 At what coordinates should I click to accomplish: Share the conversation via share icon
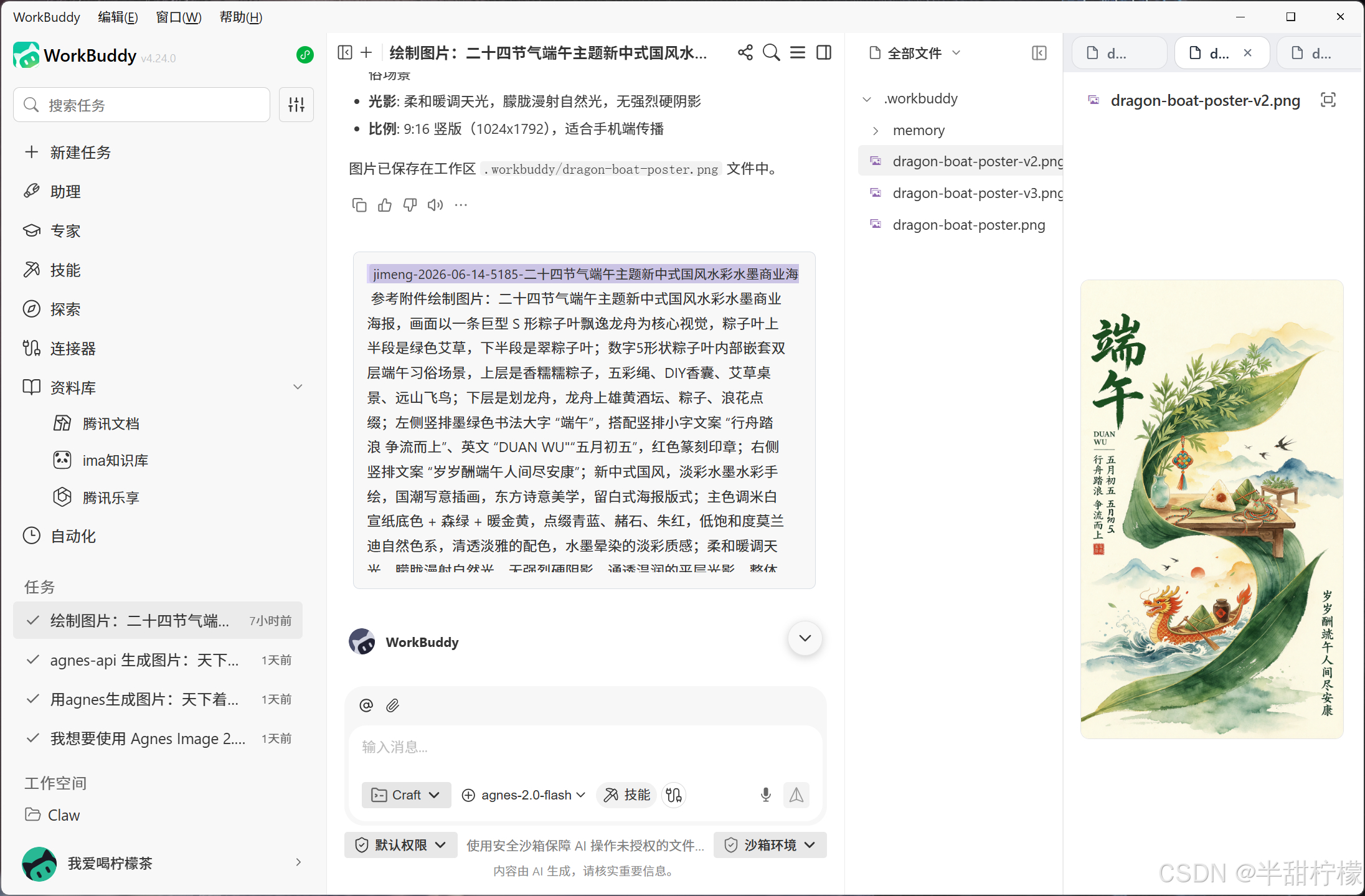tap(745, 52)
